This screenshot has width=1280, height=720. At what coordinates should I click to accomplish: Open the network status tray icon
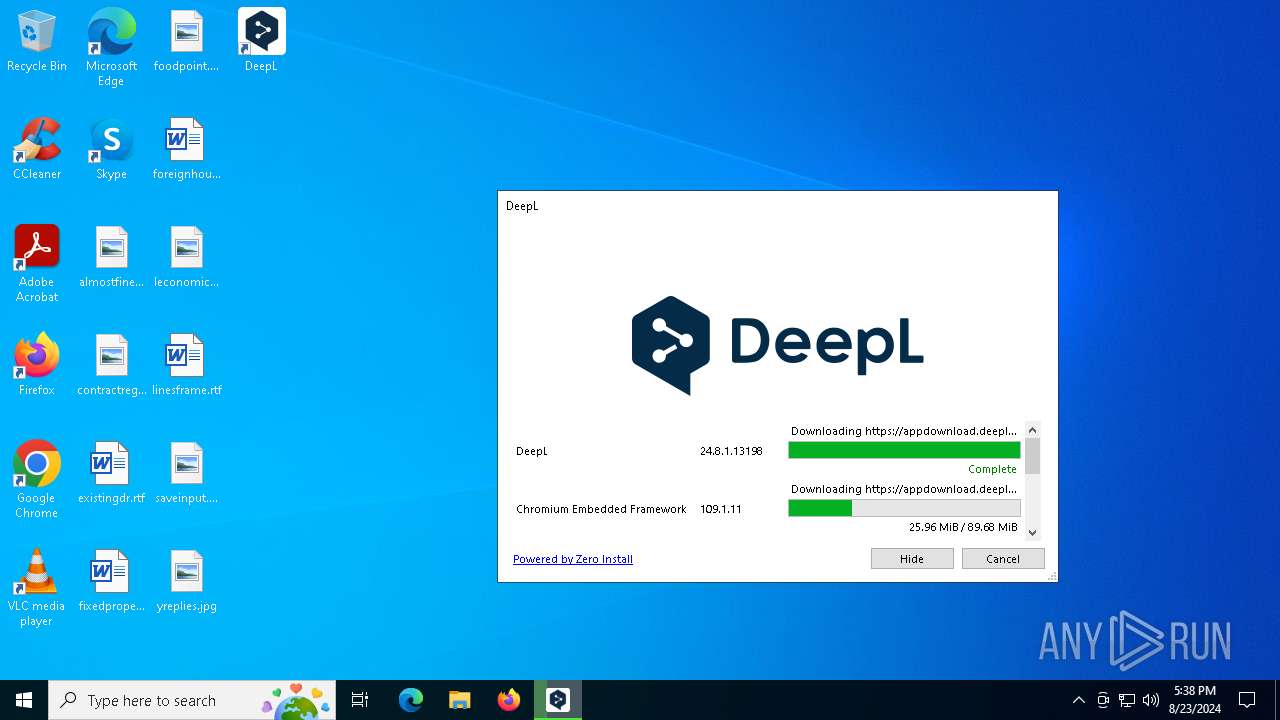[1127, 700]
